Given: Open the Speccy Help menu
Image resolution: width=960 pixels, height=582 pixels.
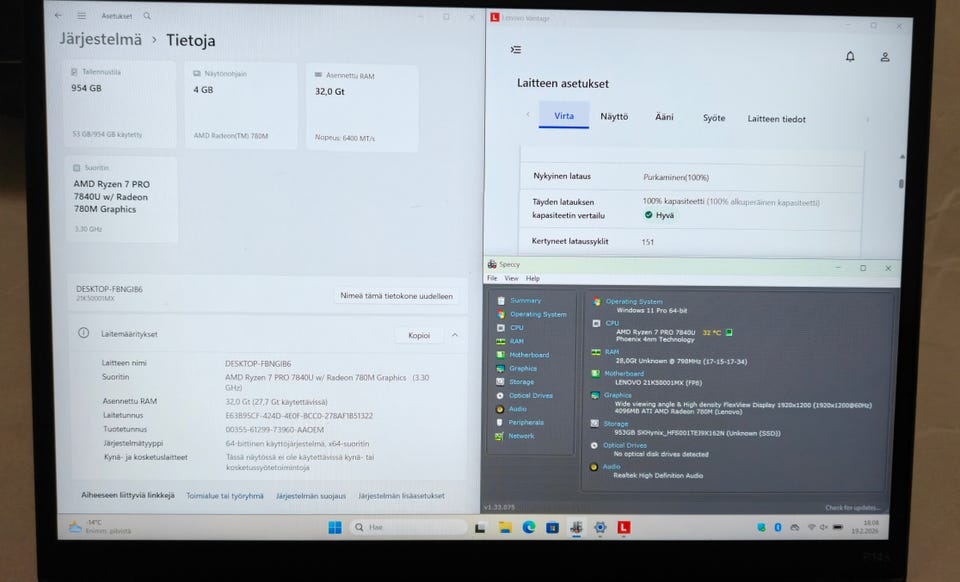Looking at the screenshot, I should (533, 278).
